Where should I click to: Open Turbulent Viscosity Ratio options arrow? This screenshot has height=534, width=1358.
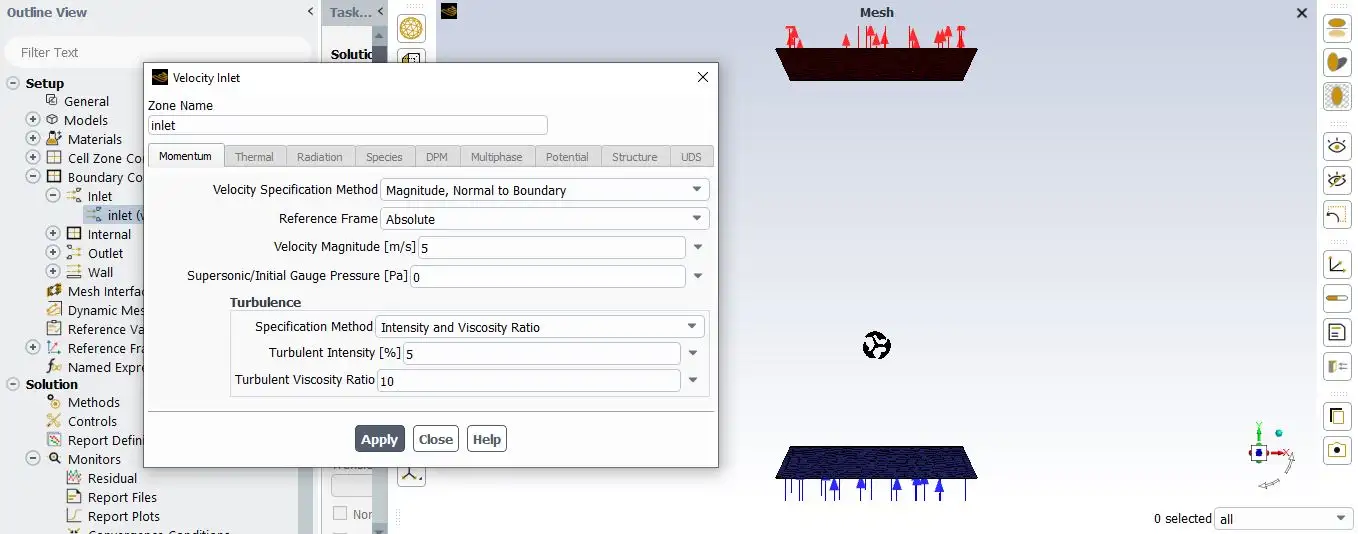(693, 381)
